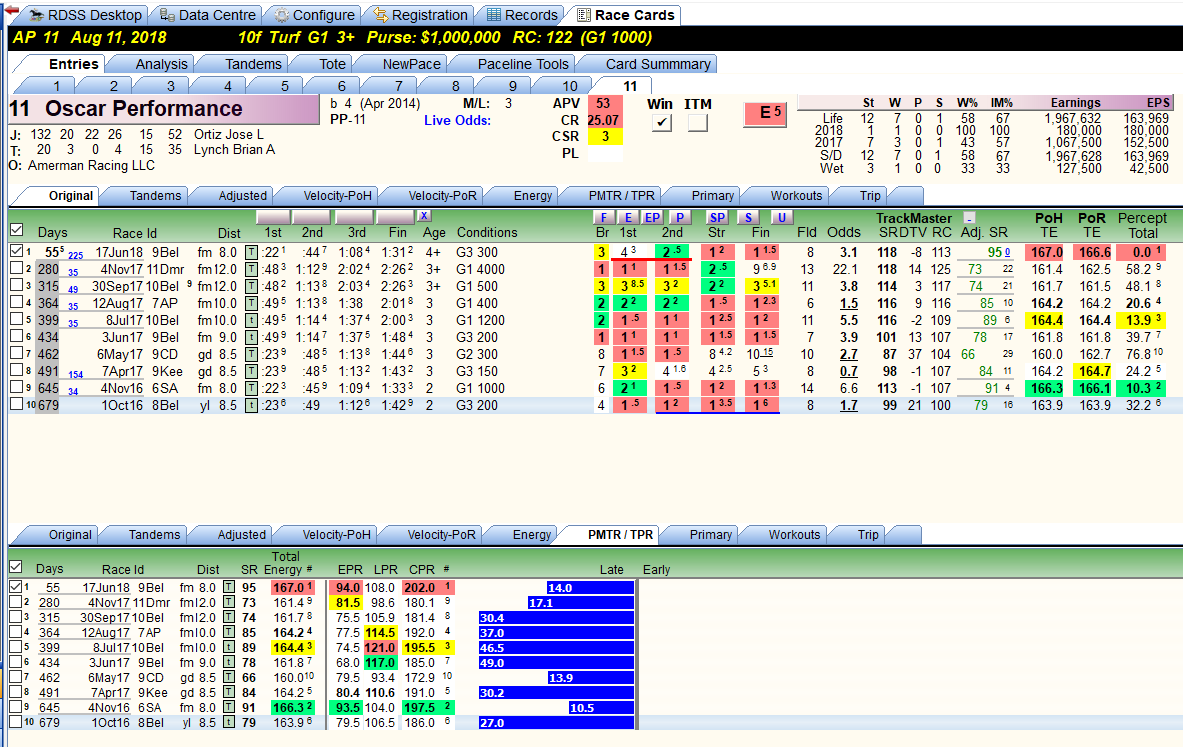Click the S column filter button
Image resolution: width=1183 pixels, height=747 pixels.
[x=748, y=217]
